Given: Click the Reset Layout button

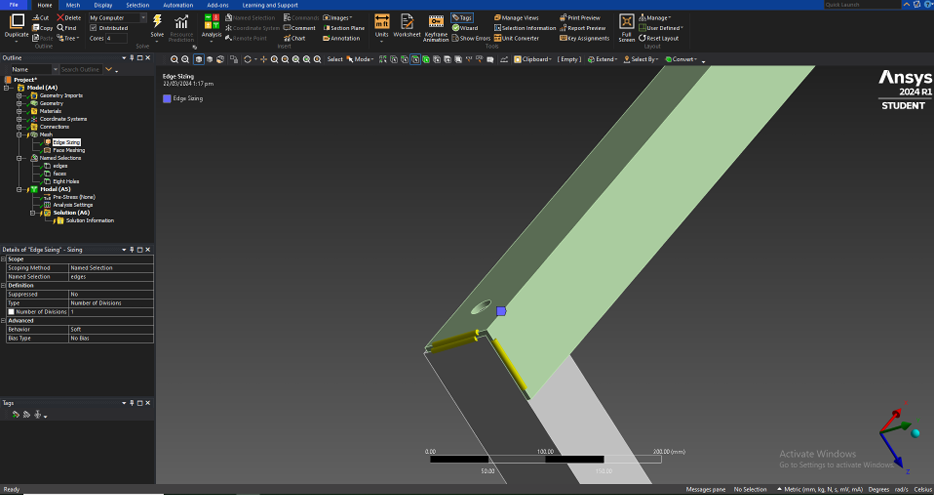Looking at the screenshot, I should pos(657,38).
